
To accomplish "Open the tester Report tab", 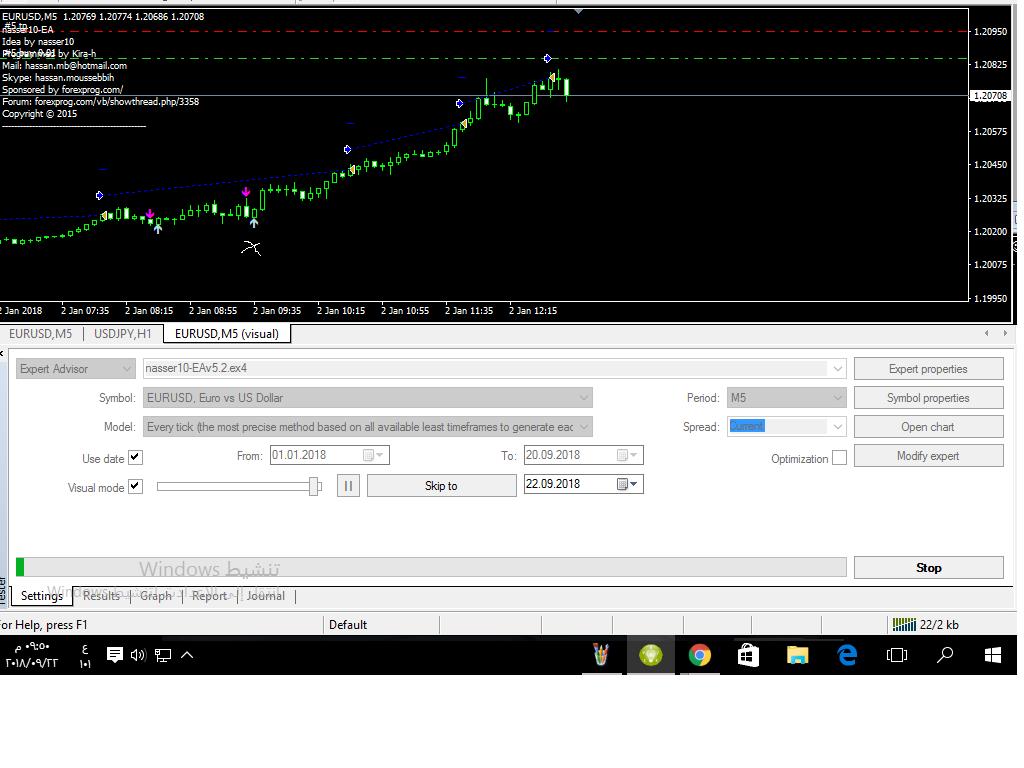I will tap(209, 596).
